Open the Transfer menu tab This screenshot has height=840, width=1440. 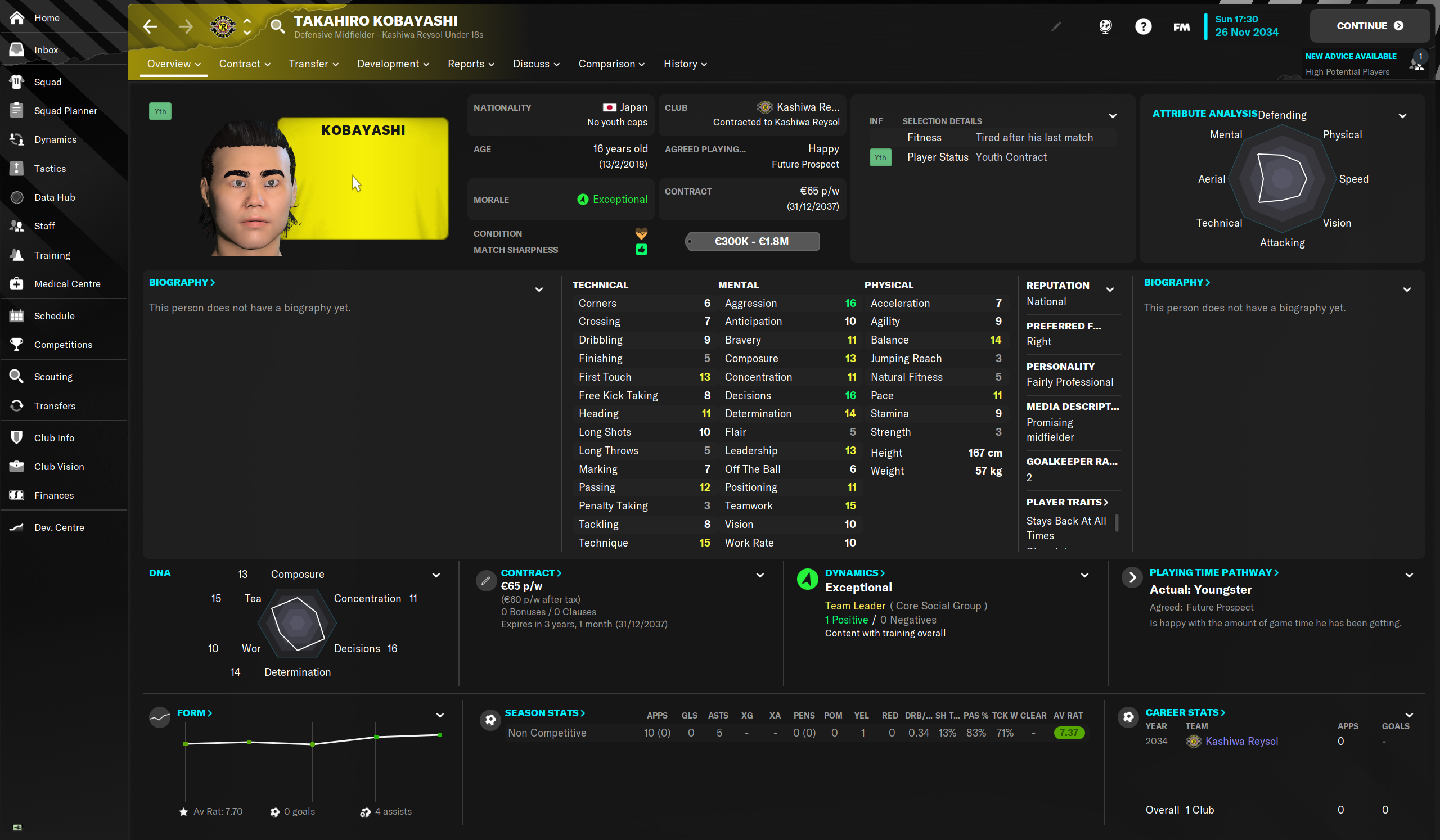[x=313, y=64]
